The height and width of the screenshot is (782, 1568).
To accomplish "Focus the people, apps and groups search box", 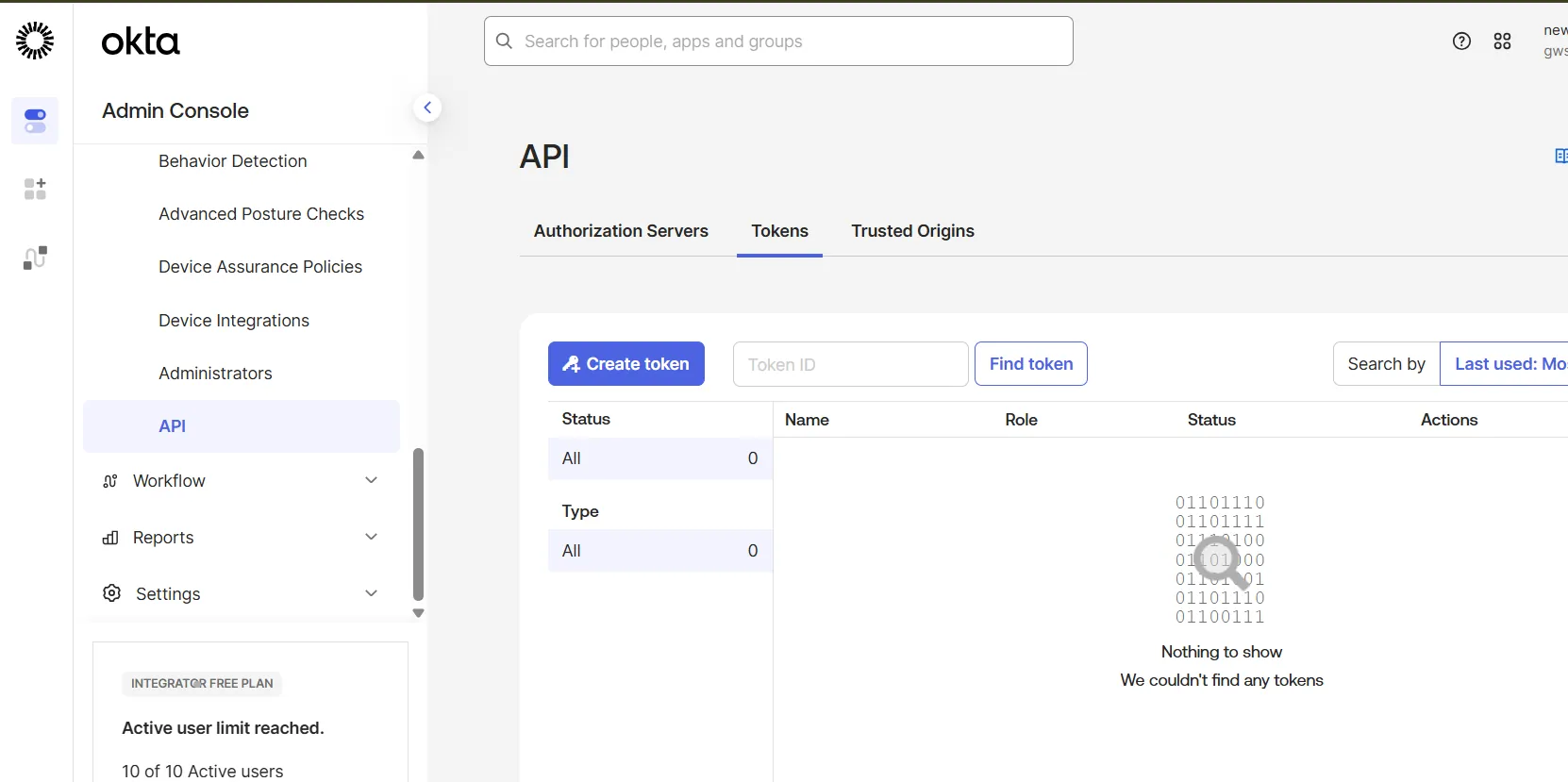I will coord(778,42).
